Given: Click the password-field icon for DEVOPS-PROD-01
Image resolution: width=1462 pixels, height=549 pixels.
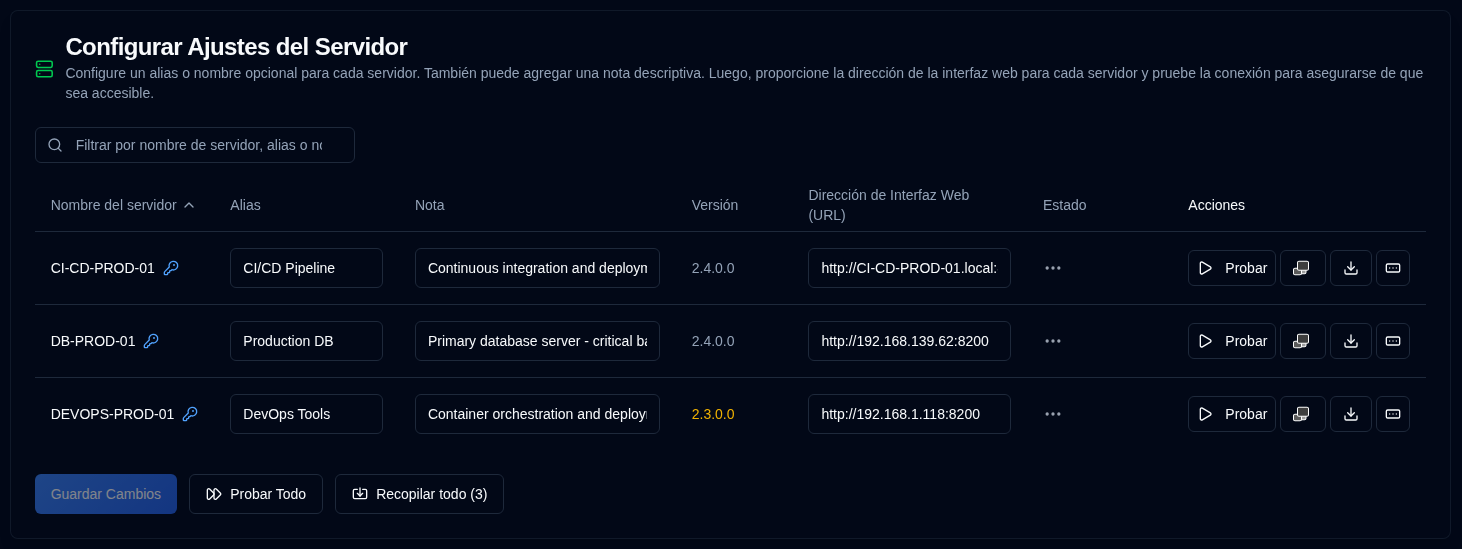Looking at the screenshot, I should (1393, 414).
